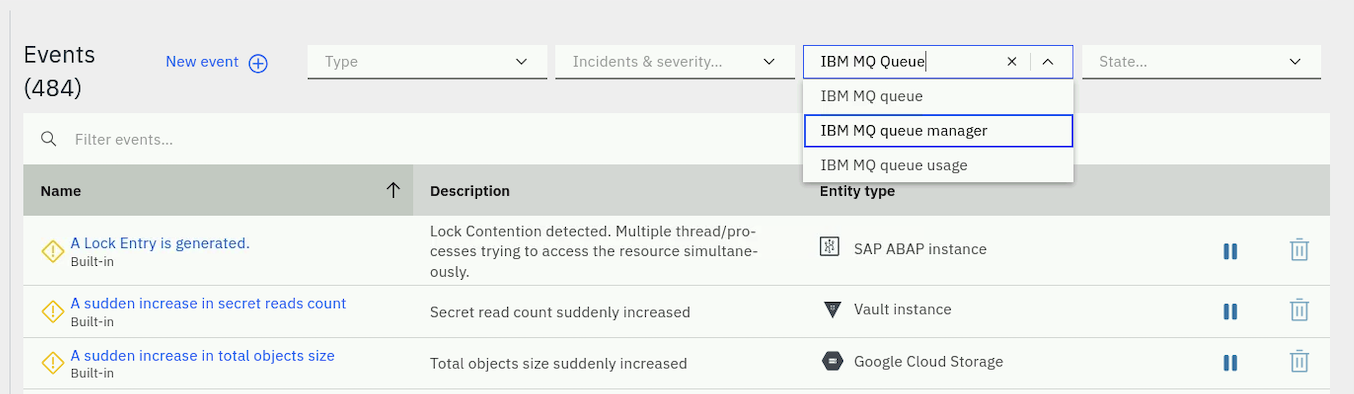Click Secret read count suddenly increased text
The width and height of the screenshot is (1354, 394).
[560, 312]
